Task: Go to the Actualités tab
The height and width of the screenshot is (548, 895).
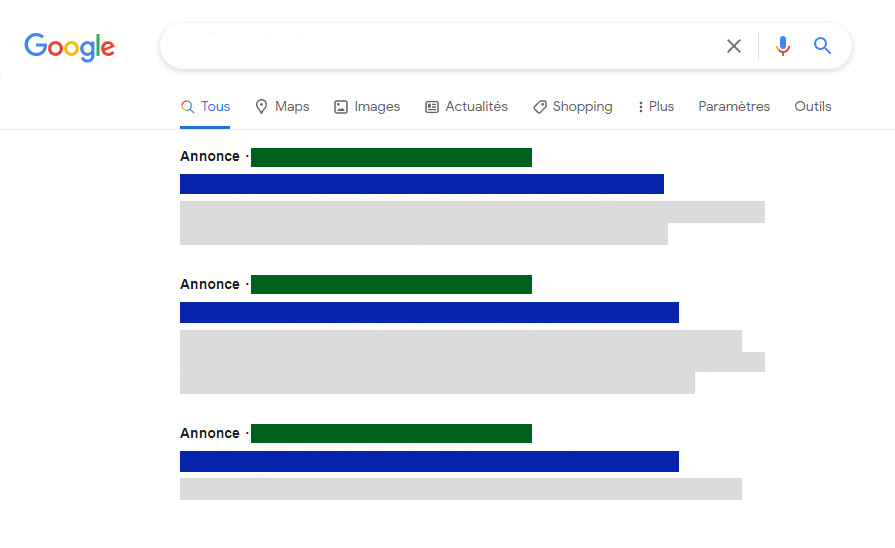Action: point(466,107)
